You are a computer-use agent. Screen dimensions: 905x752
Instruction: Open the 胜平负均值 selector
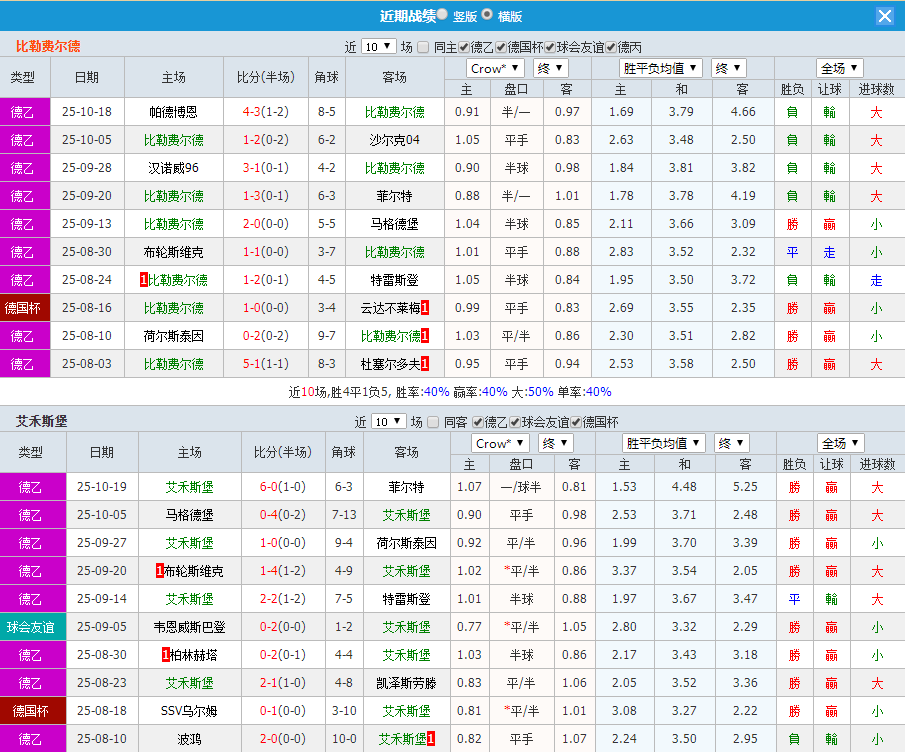(660, 67)
